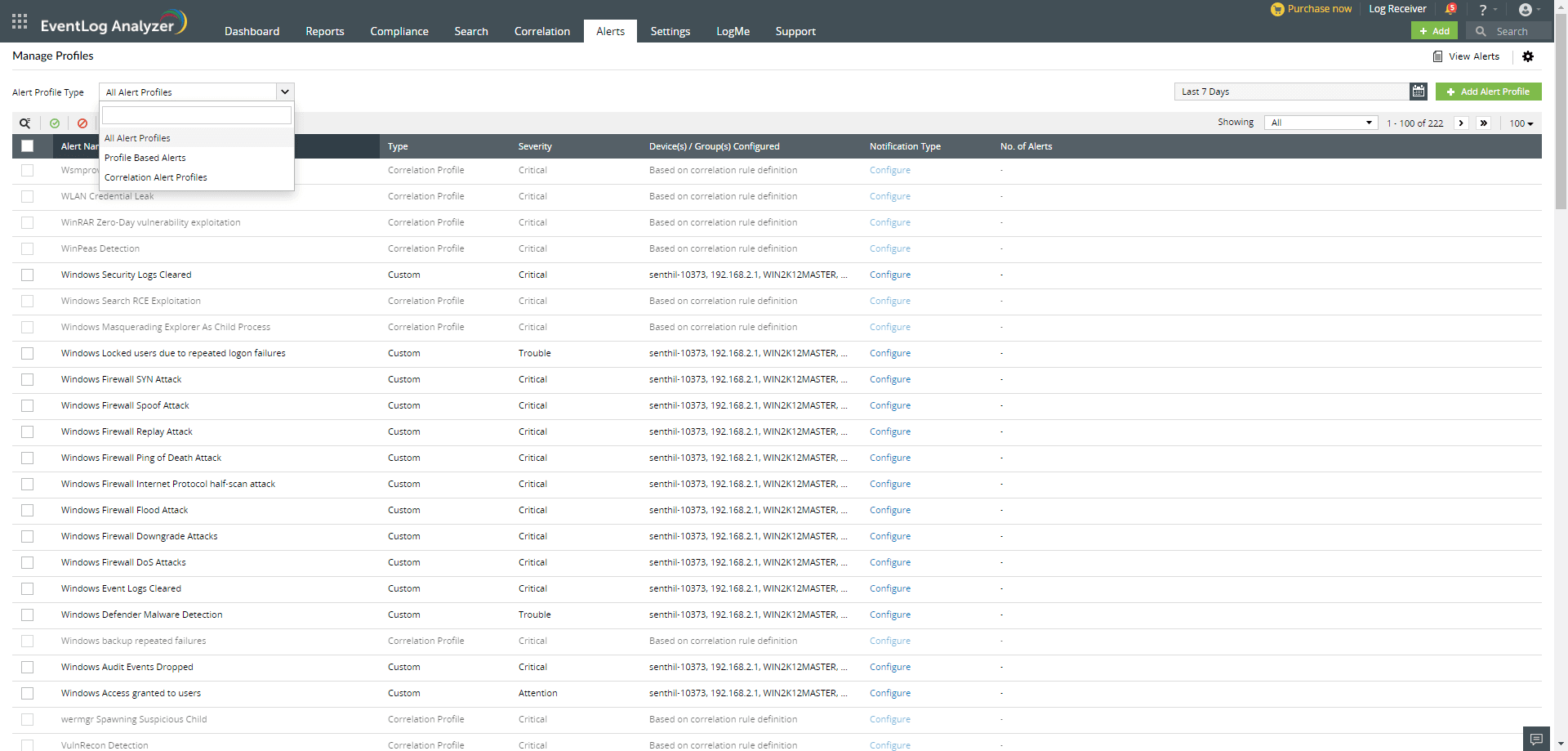Open the apps grid icon beside EventLog Analyzer logo

(19, 21)
